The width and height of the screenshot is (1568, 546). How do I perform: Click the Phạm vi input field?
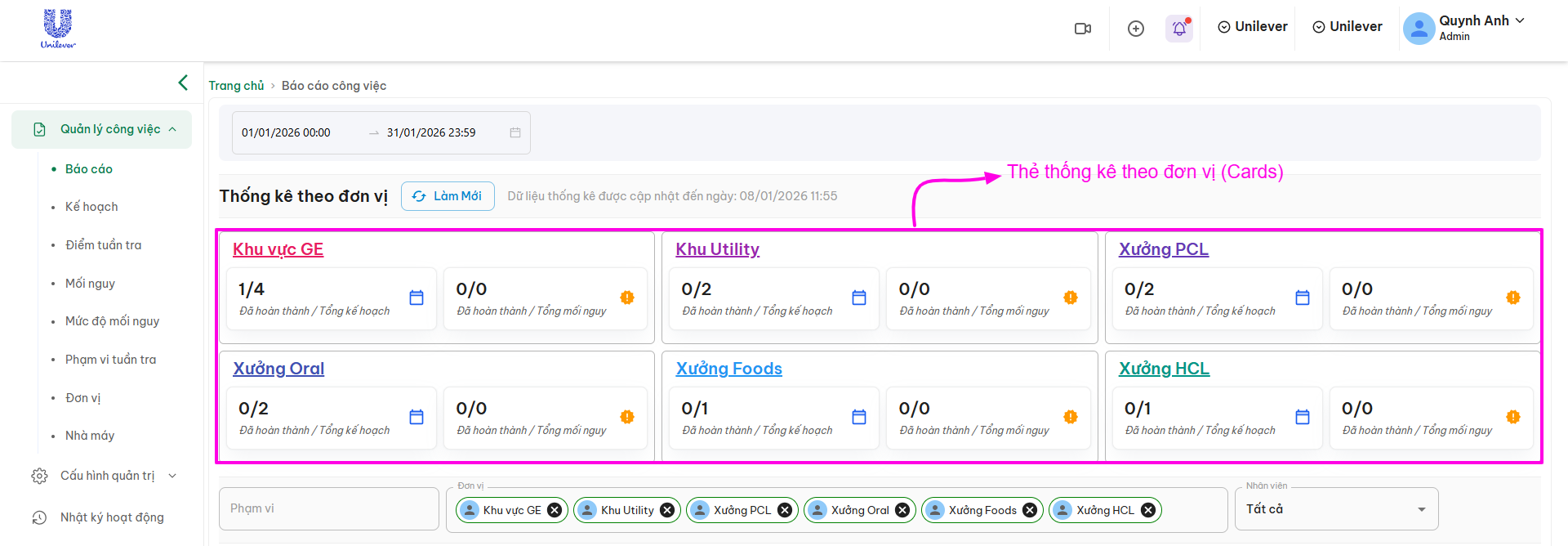click(x=328, y=509)
